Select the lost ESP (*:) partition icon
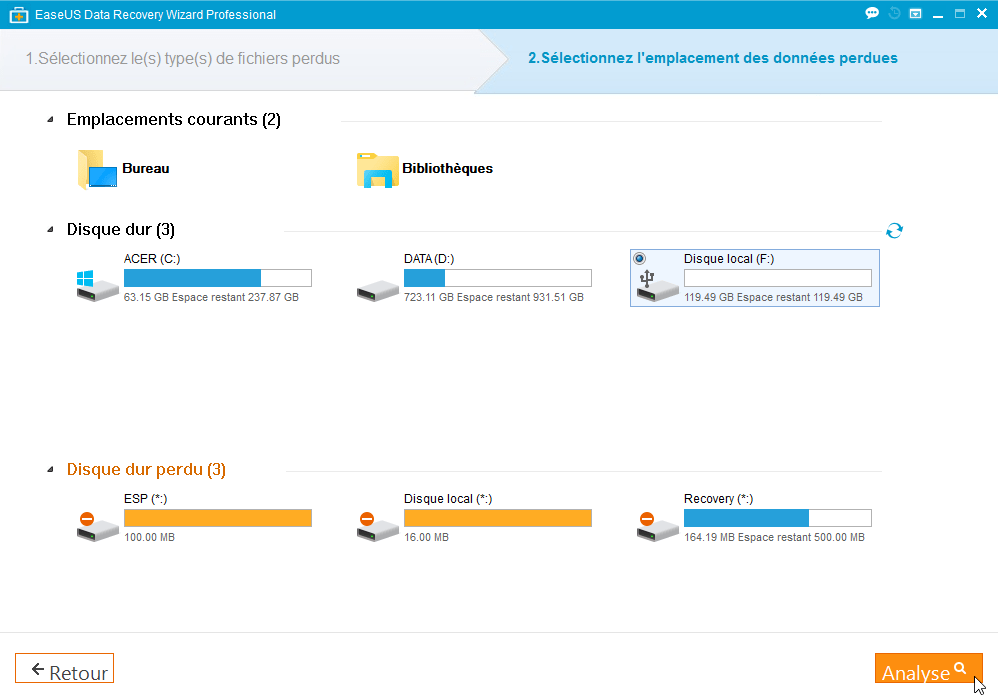998x698 pixels. tap(97, 527)
